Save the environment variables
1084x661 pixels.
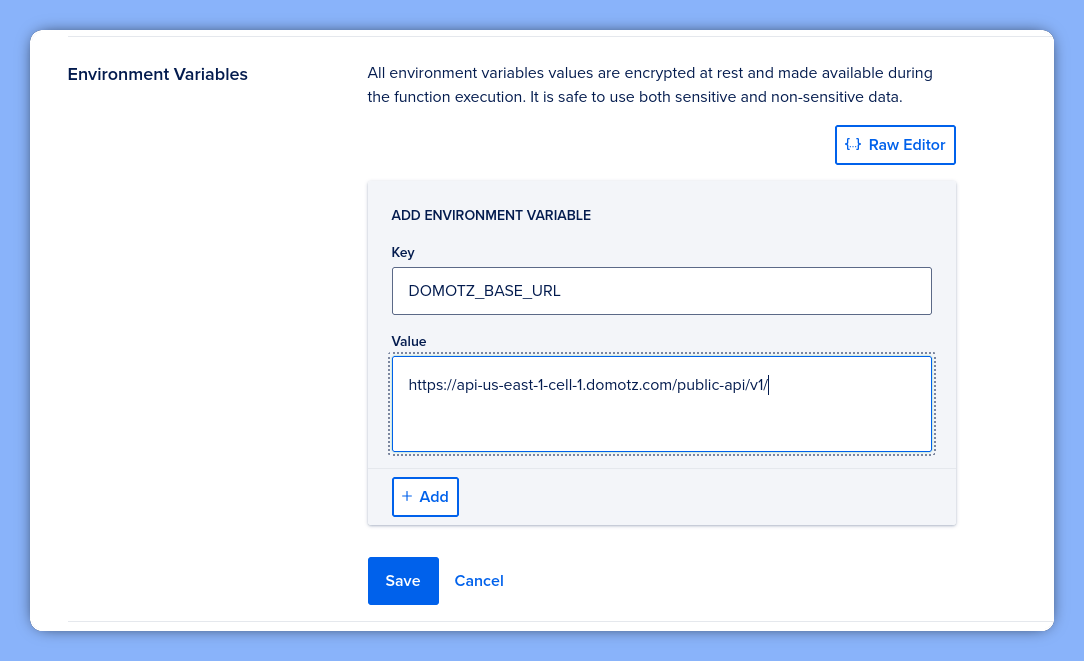[x=403, y=580]
